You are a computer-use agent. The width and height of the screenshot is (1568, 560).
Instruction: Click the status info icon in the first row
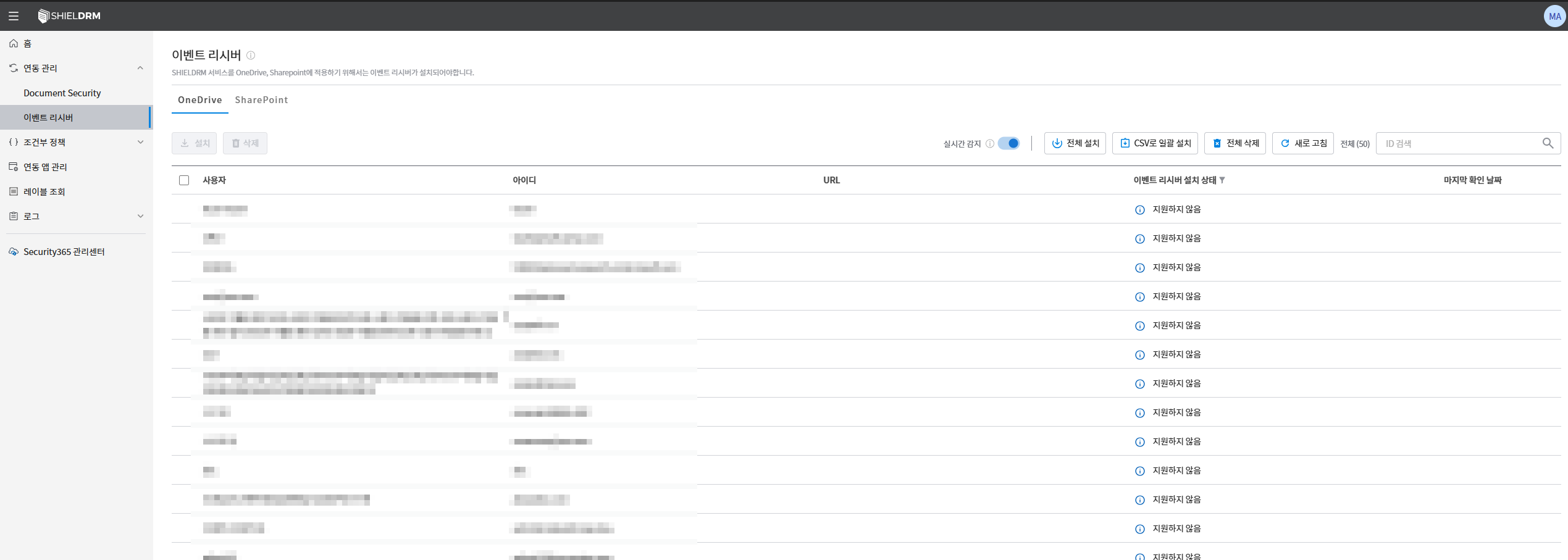(1140, 210)
